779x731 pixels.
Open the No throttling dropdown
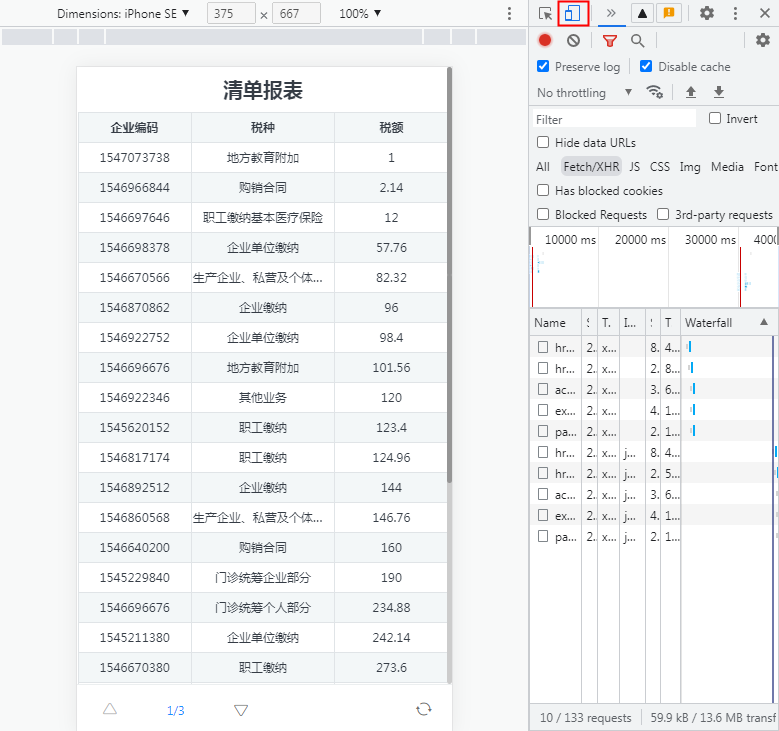(584, 93)
